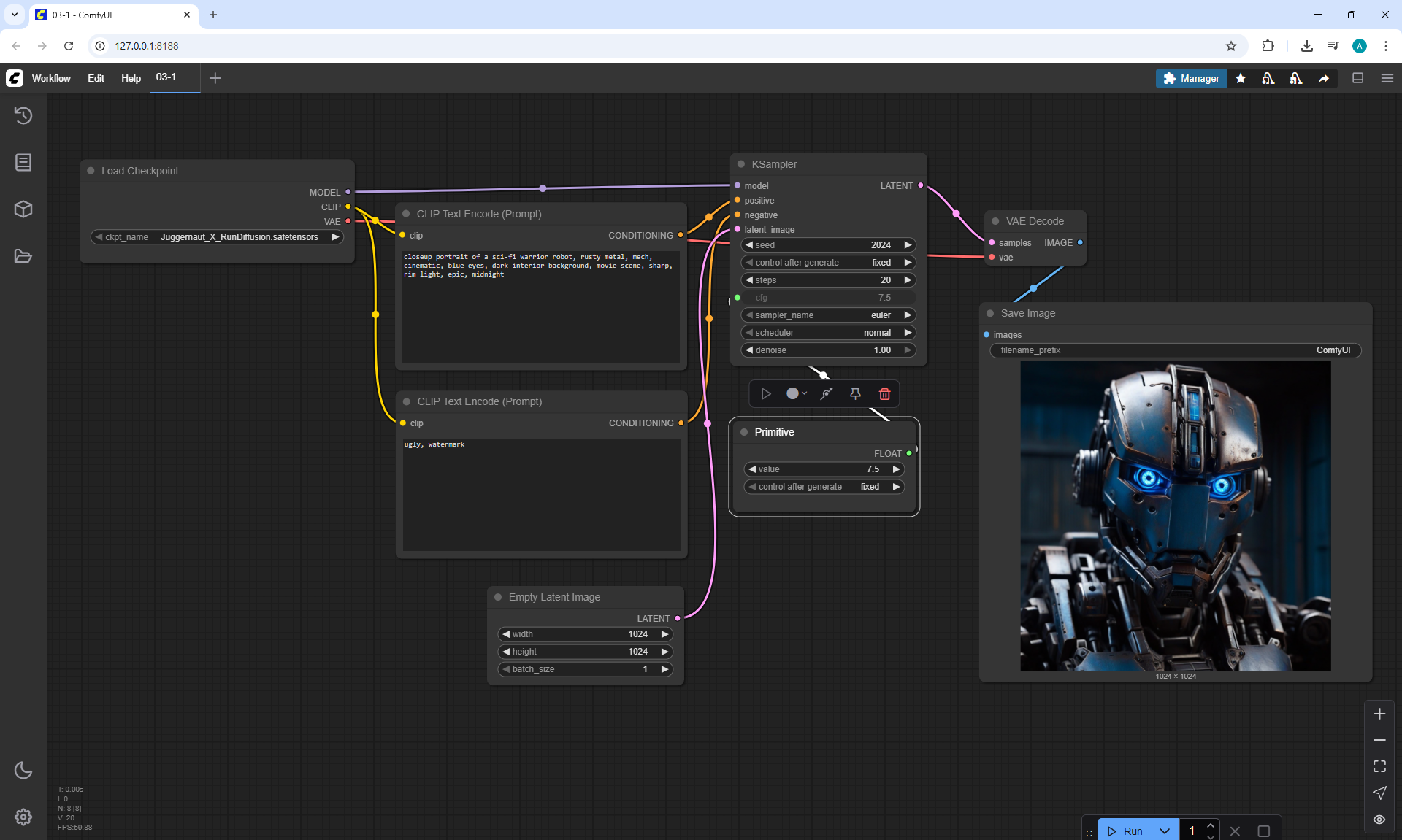Viewport: 1402px width, 840px height.
Task: Open the settings gear icon
Action: click(23, 817)
